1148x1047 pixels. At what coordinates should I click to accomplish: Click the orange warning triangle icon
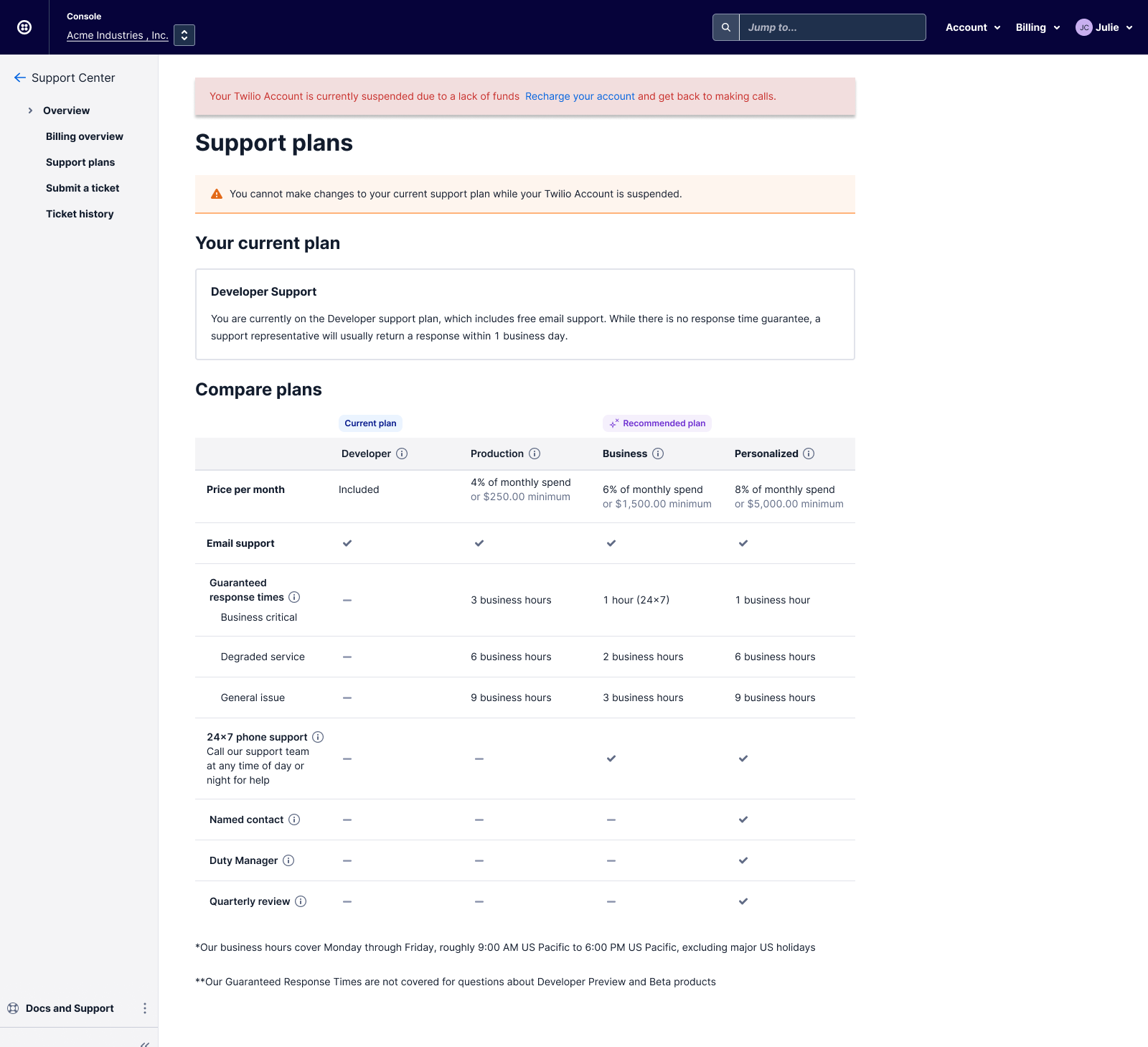(217, 194)
